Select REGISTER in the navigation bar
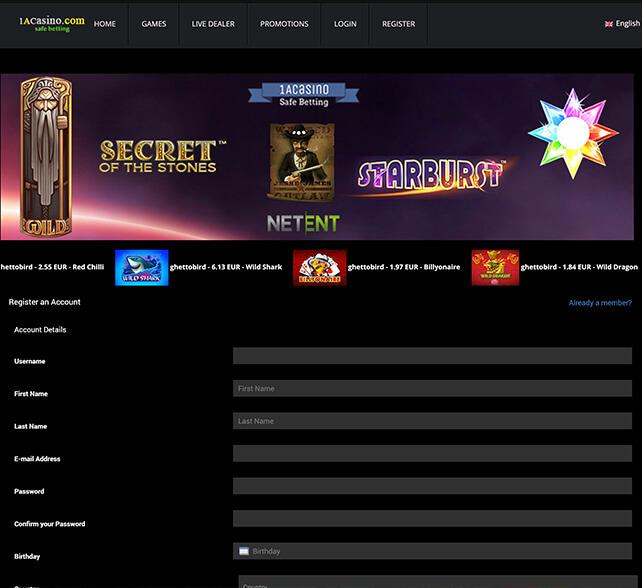 [398, 24]
